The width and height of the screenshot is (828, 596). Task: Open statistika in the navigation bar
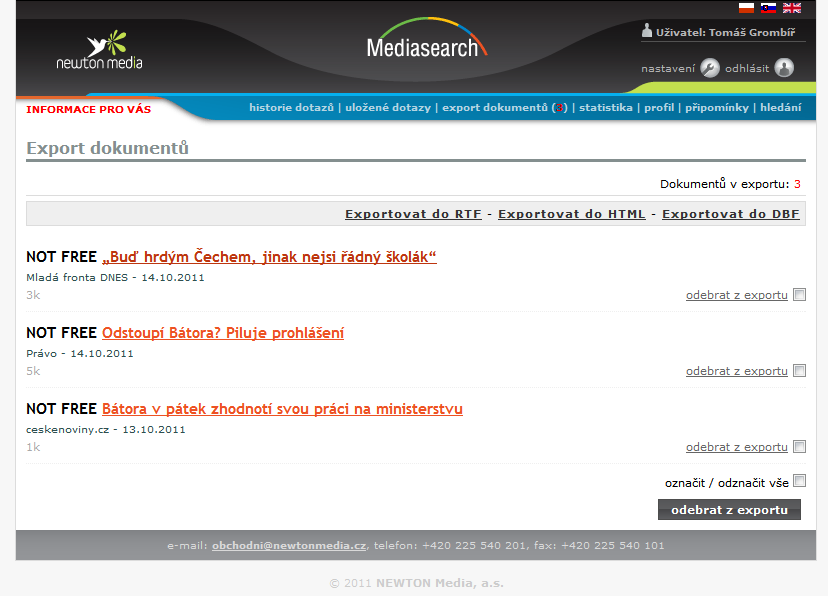606,108
